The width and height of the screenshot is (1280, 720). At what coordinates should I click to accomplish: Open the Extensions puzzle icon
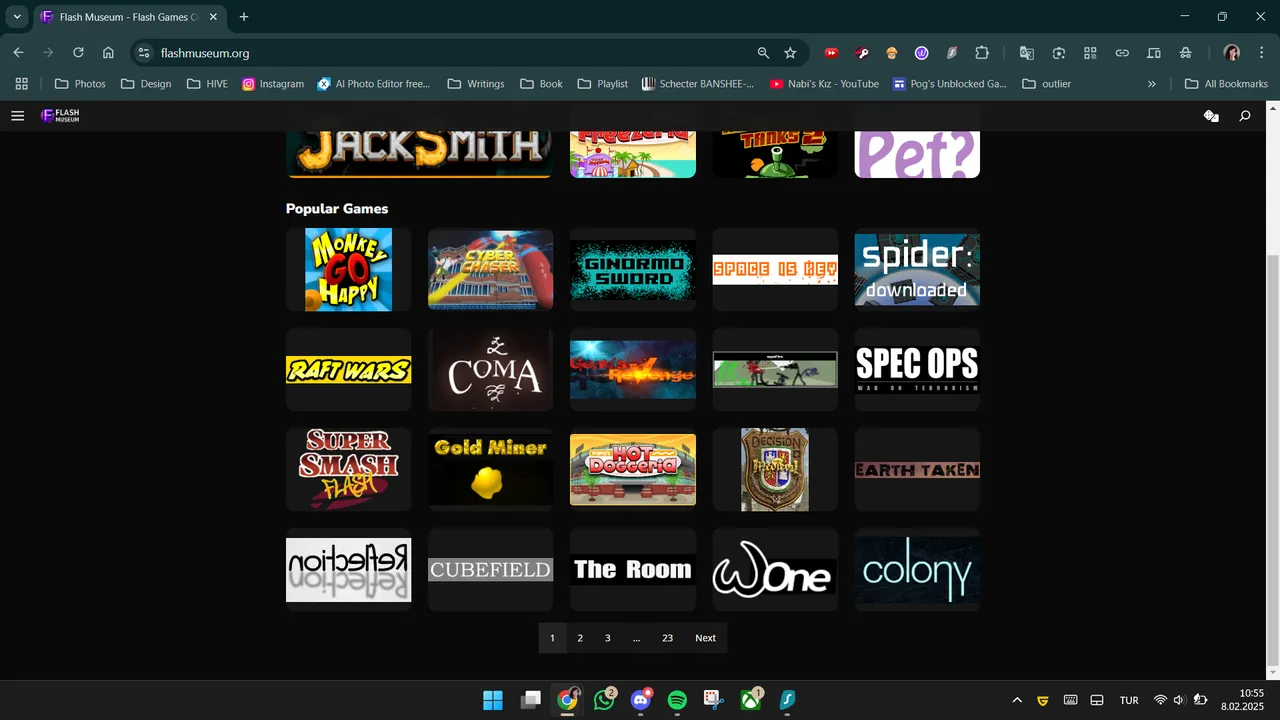click(982, 53)
